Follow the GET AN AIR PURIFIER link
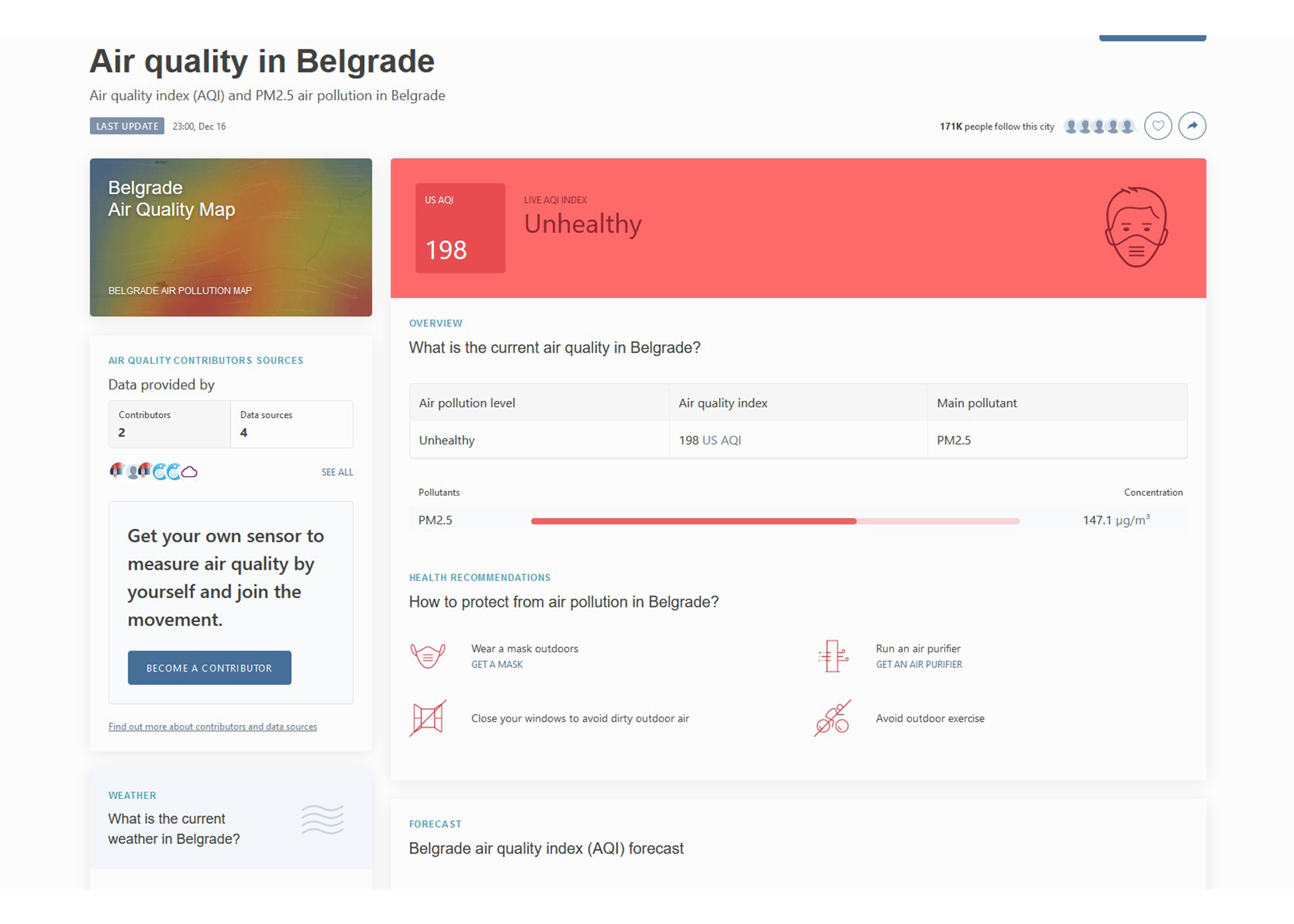Viewport: 1294px width, 924px height. [x=919, y=665]
